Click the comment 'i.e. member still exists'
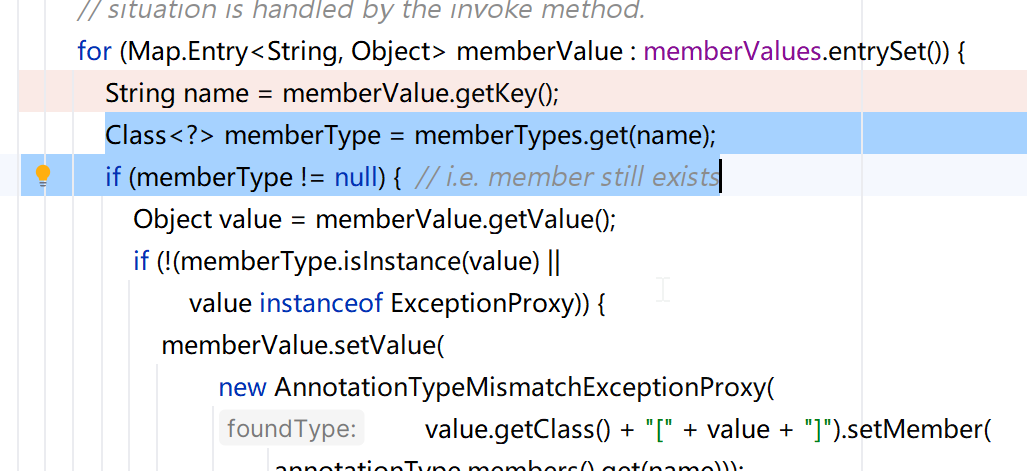The image size is (1027, 471). coord(566,177)
